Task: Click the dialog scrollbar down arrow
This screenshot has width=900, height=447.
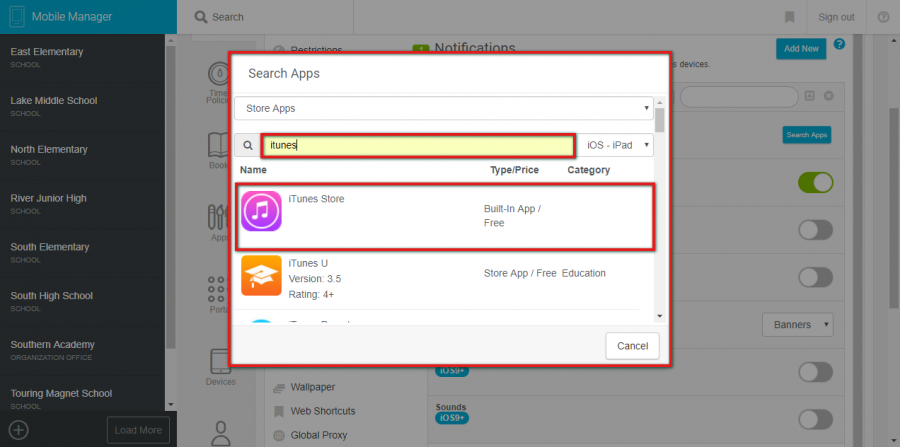Action: (x=660, y=316)
